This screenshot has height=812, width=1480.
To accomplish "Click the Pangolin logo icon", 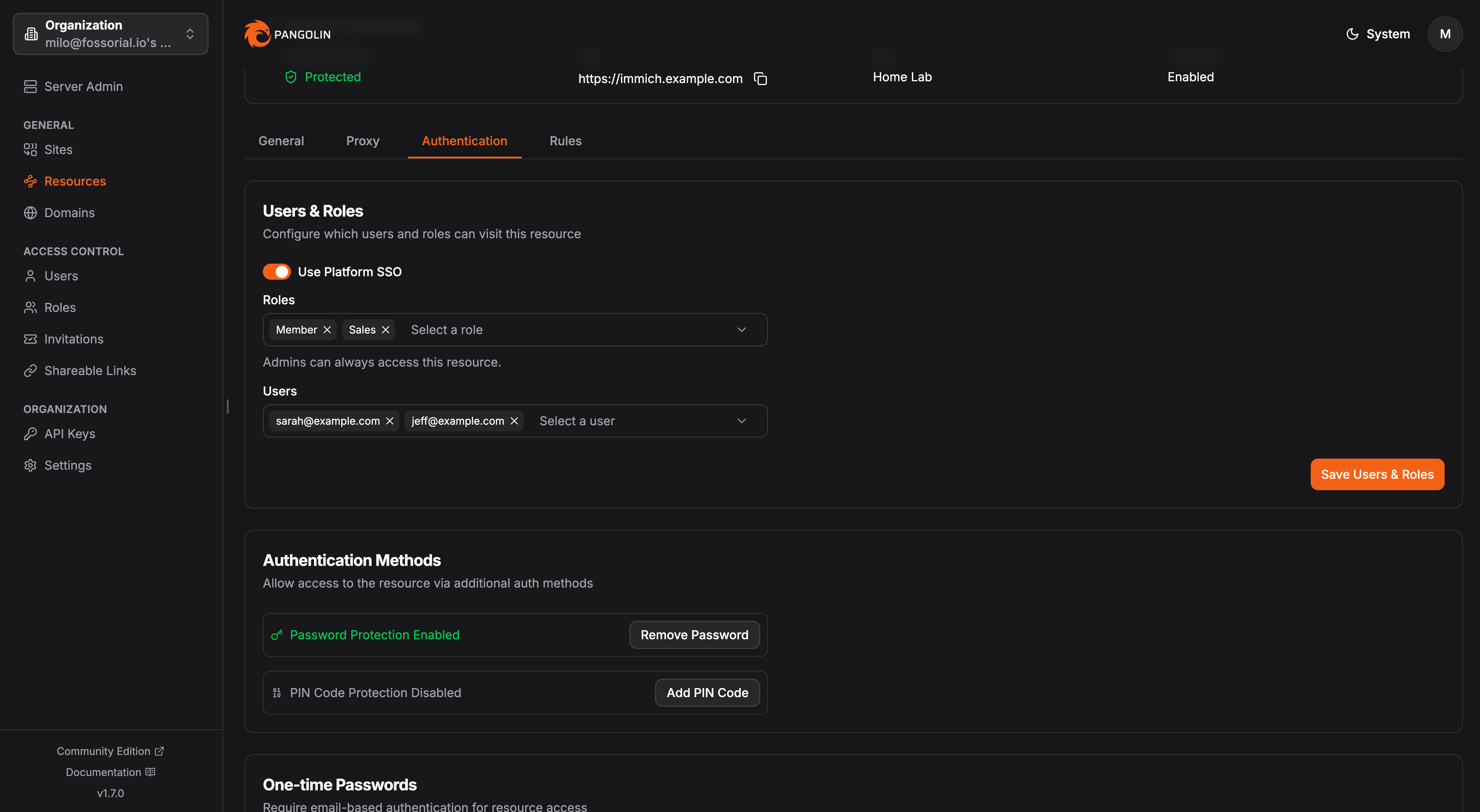I will click(x=257, y=34).
